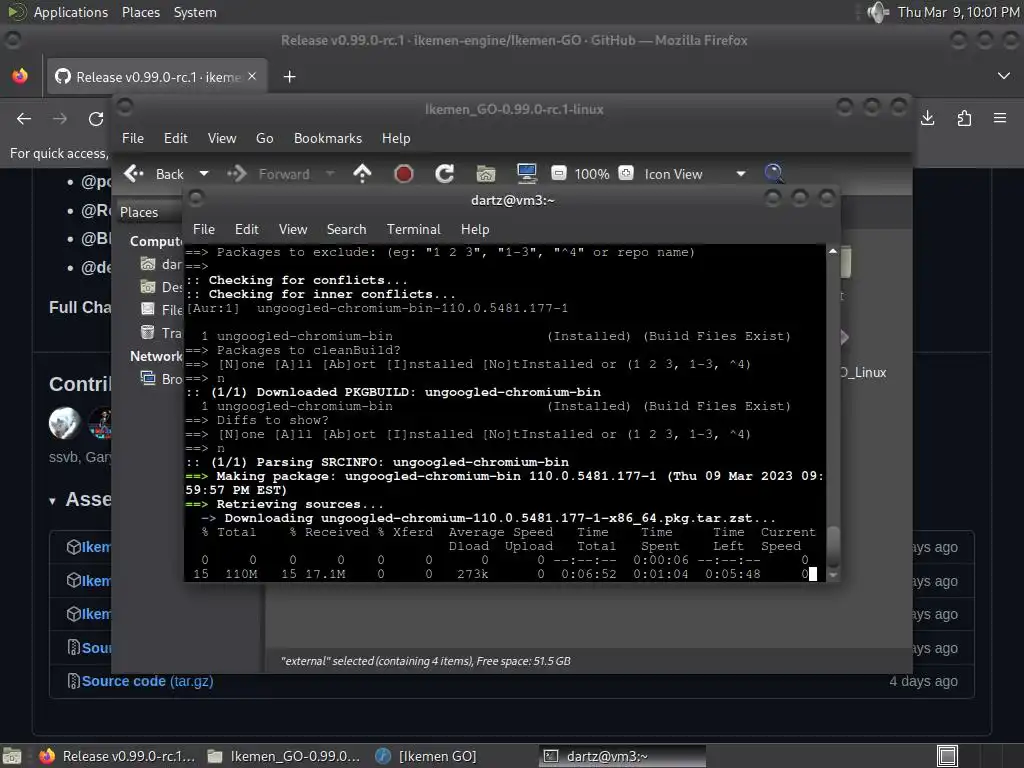Open Icon View mode dropdown
Viewport: 1024px width, 768px height.
pos(694,174)
